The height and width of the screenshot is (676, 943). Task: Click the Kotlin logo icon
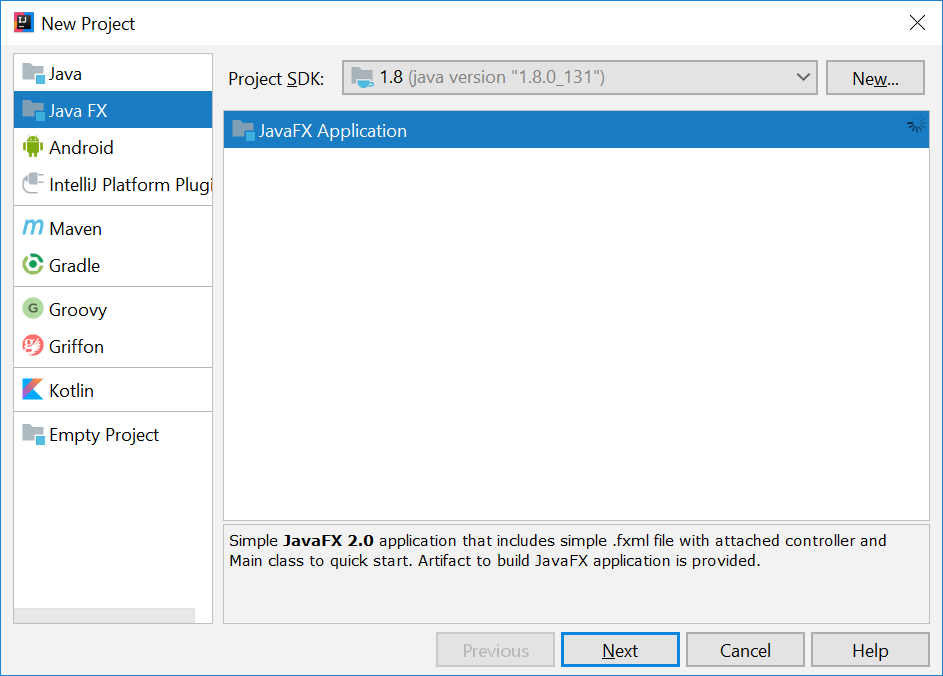[33, 390]
